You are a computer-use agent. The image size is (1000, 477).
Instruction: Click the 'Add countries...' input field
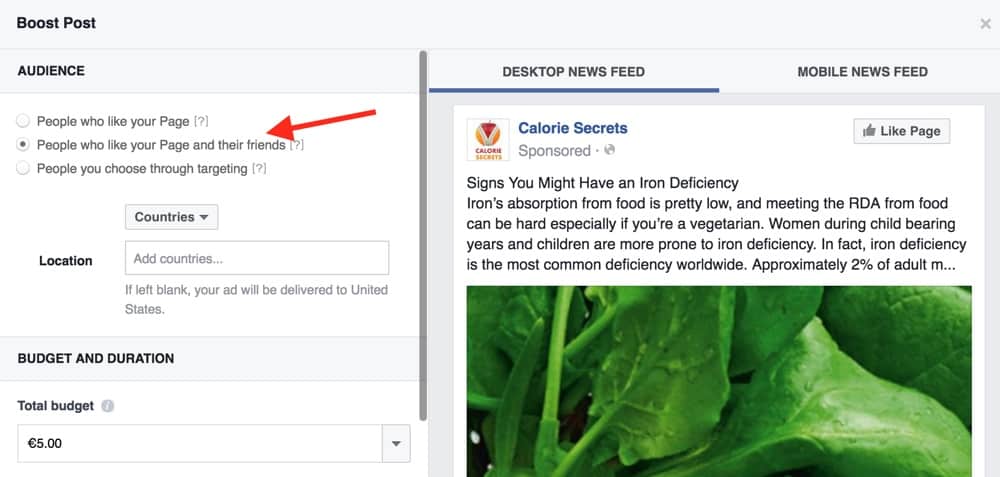256,259
